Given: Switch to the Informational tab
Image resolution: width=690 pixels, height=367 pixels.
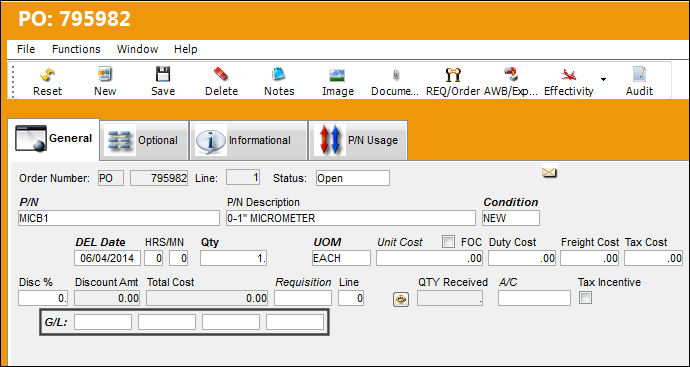Looking at the screenshot, I should tap(249, 140).
